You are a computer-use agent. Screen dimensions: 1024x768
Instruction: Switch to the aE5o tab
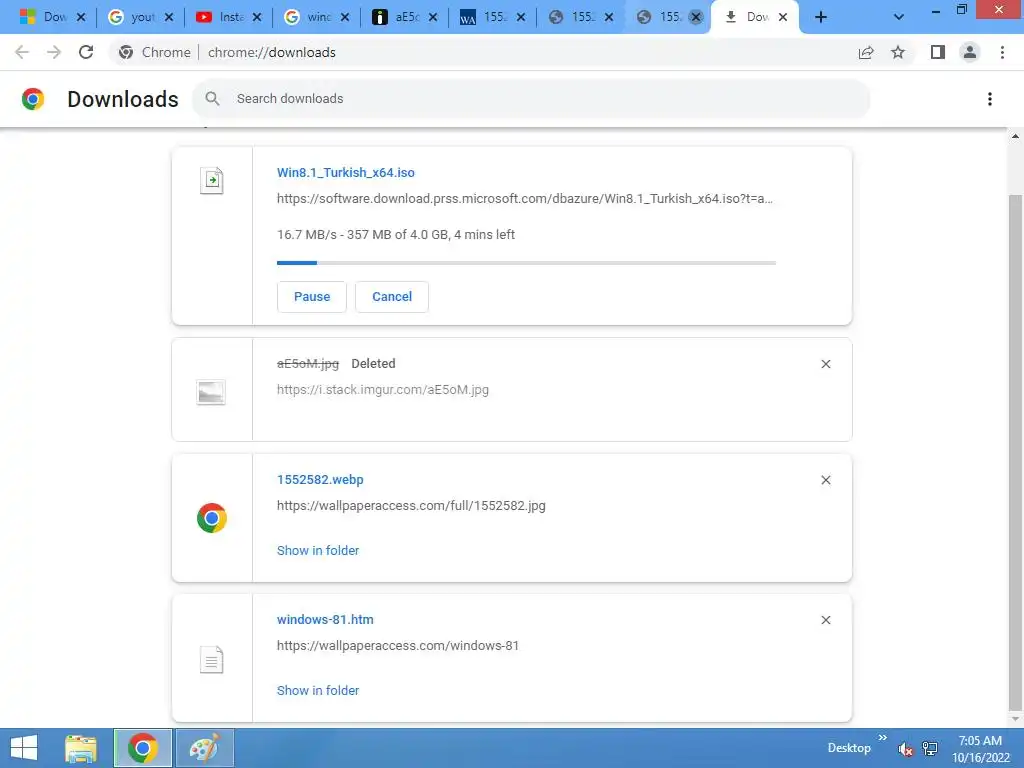click(406, 17)
